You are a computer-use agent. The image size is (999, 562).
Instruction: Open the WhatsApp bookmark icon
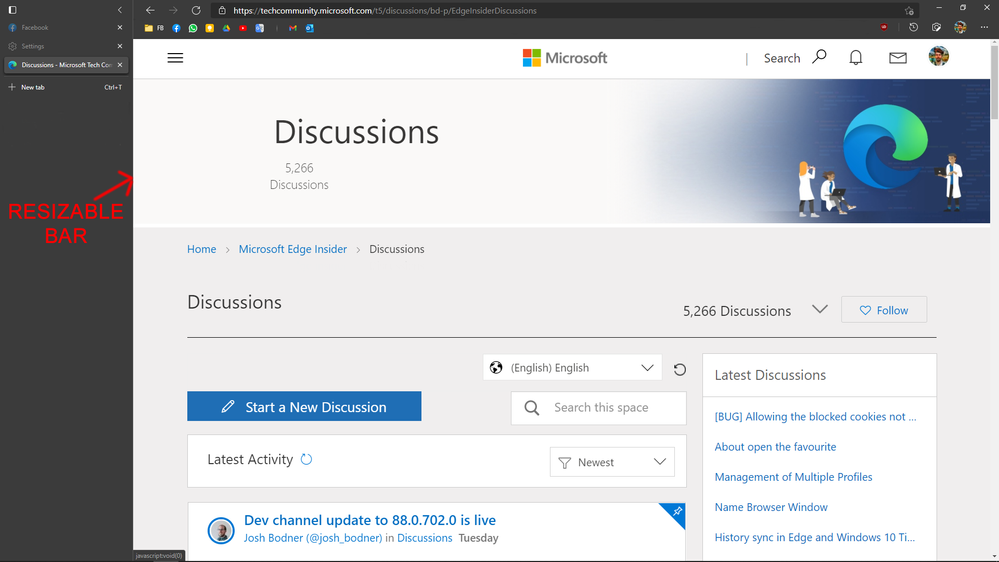193,28
